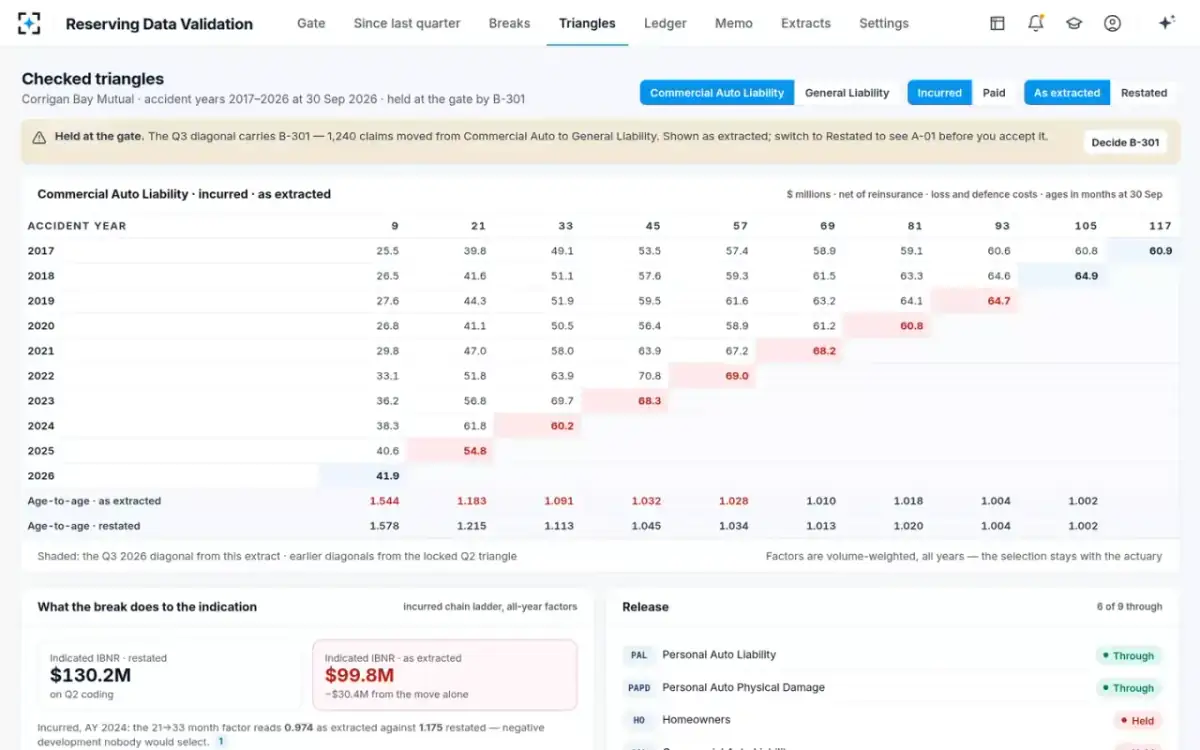Viewport: 1200px width, 750px height.
Task: Select the Triangles tab
Action: 587,23
